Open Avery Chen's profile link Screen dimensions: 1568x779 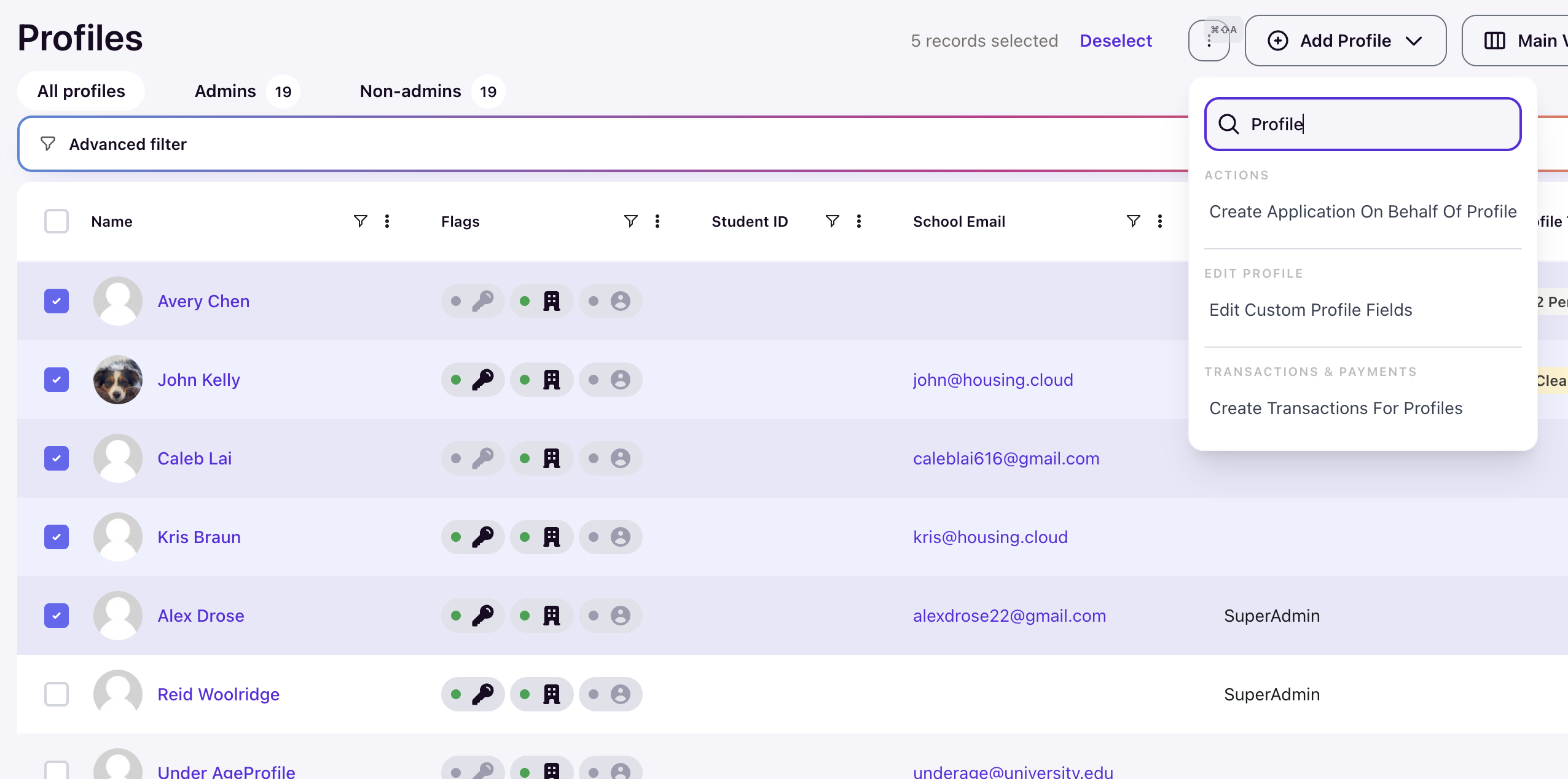[x=203, y=301]
